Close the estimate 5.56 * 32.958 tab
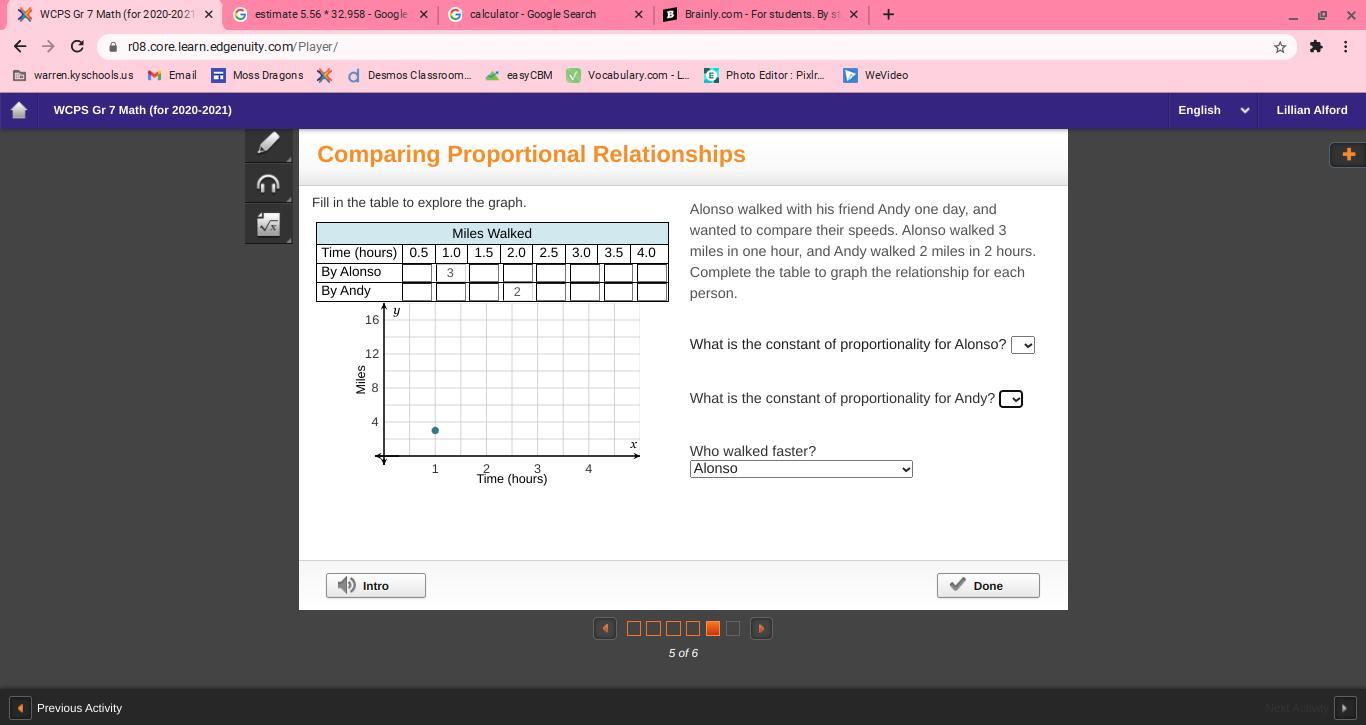The height and width of the screenshot is (725, 1366). [423, 14]
